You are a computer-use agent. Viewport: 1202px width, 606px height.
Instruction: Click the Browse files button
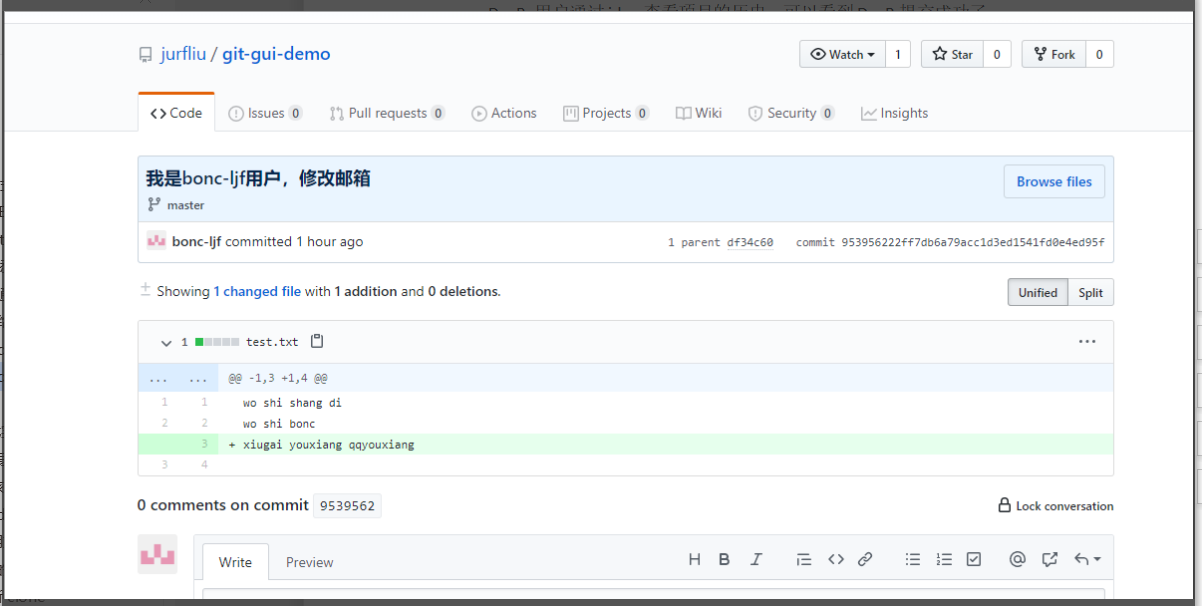coord(1054,181)
